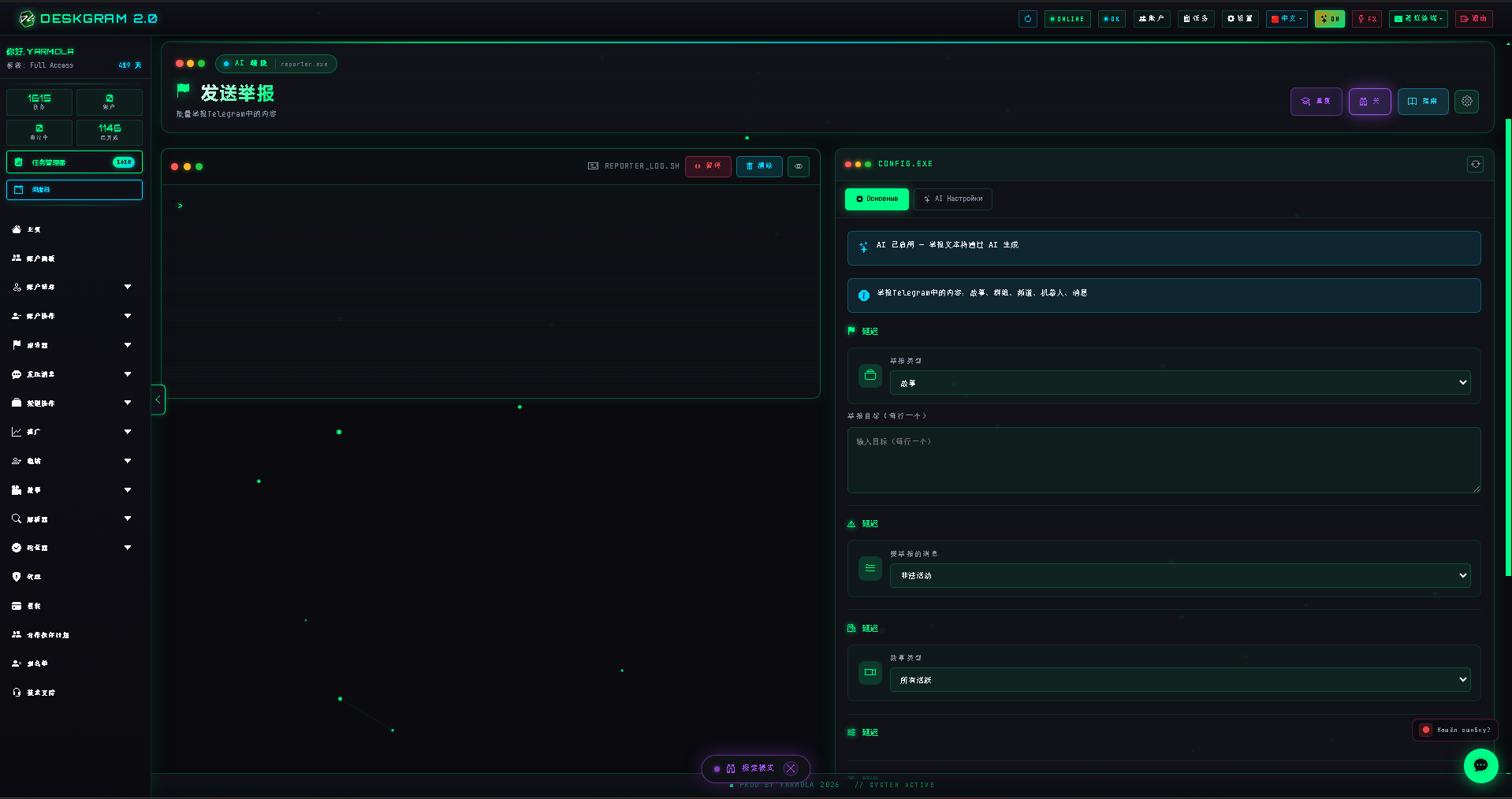
Task: Open the green chat bubble widget
Action: click(1480, 765)
